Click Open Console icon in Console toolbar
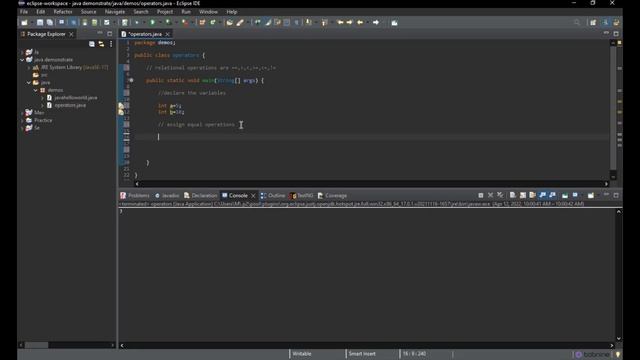Image resolution: width=640 pixels, height=360 pixels. click(591, 196)
